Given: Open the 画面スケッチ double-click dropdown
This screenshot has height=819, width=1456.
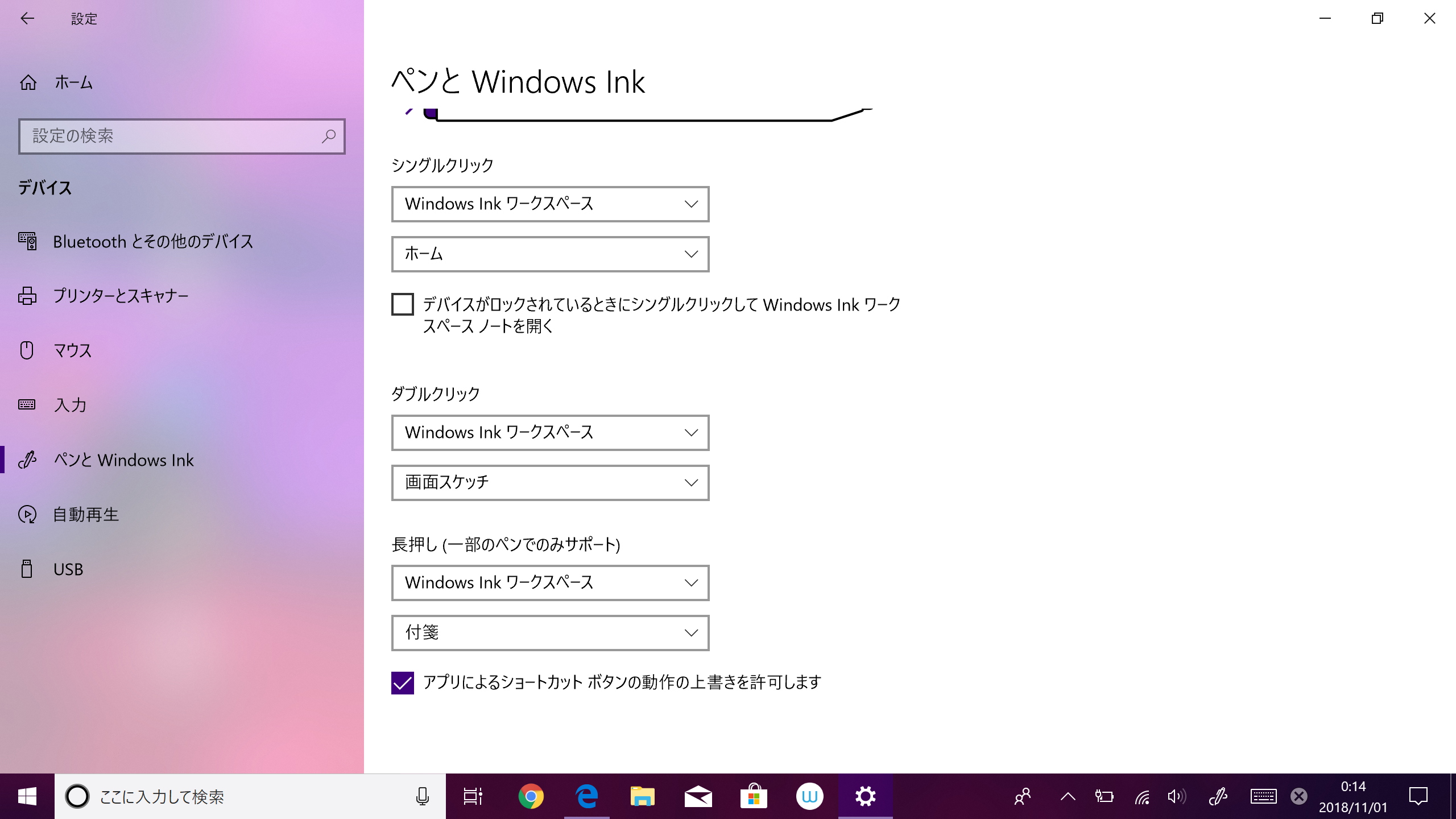Looking at the screenshot, I should pyautogui.click(x=550, y=483).
